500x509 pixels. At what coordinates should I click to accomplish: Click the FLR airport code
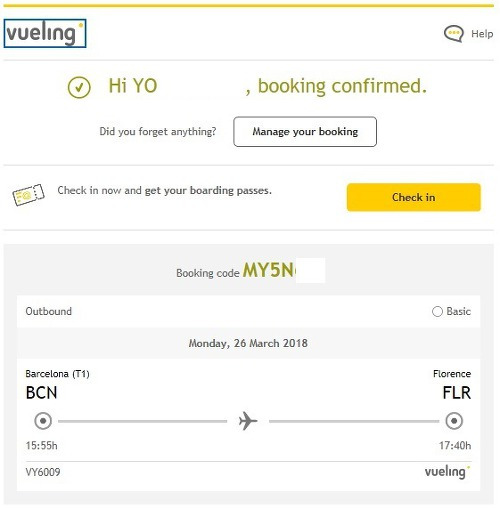(x=457, y=393)
